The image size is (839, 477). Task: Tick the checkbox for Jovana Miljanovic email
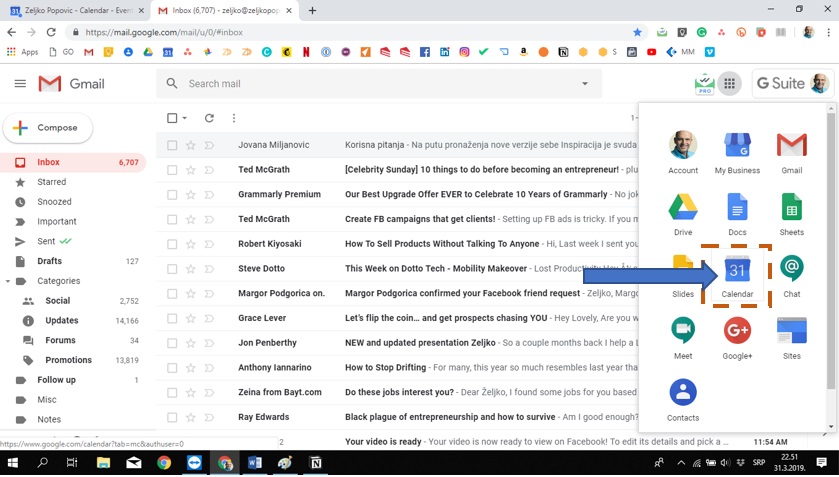172,145
